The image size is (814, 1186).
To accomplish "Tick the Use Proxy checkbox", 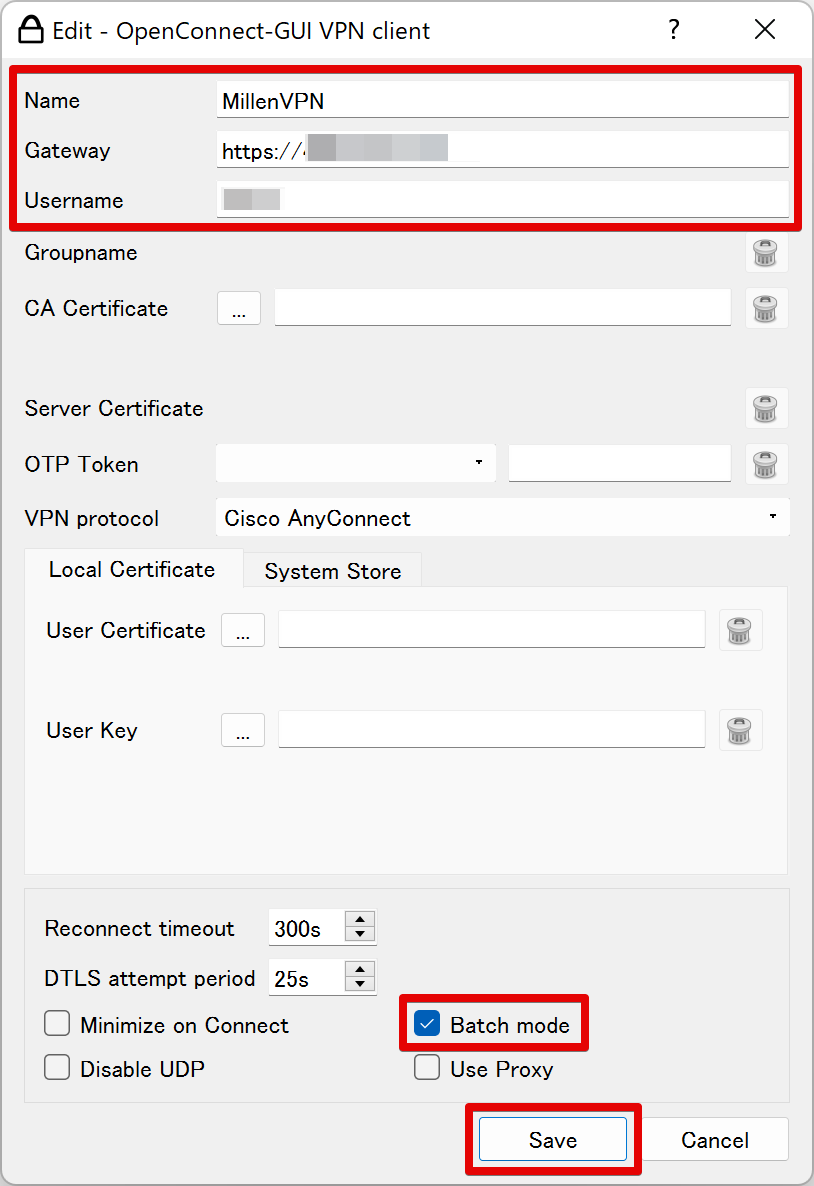I will 428,1069.
